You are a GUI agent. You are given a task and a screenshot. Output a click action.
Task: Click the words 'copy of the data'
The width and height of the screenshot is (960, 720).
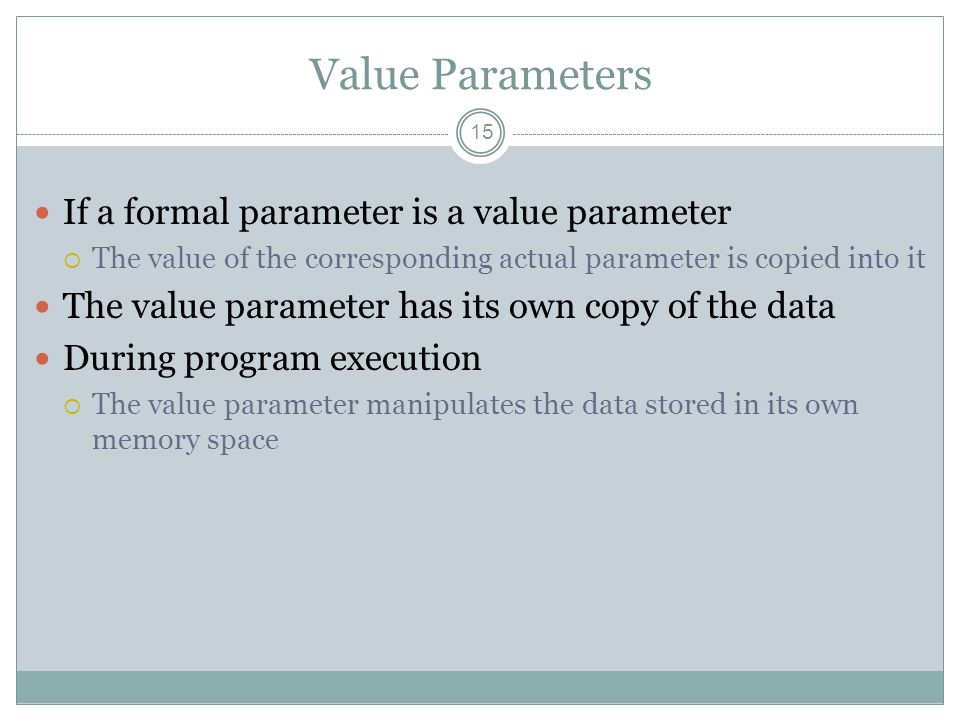tap(710, 307)
